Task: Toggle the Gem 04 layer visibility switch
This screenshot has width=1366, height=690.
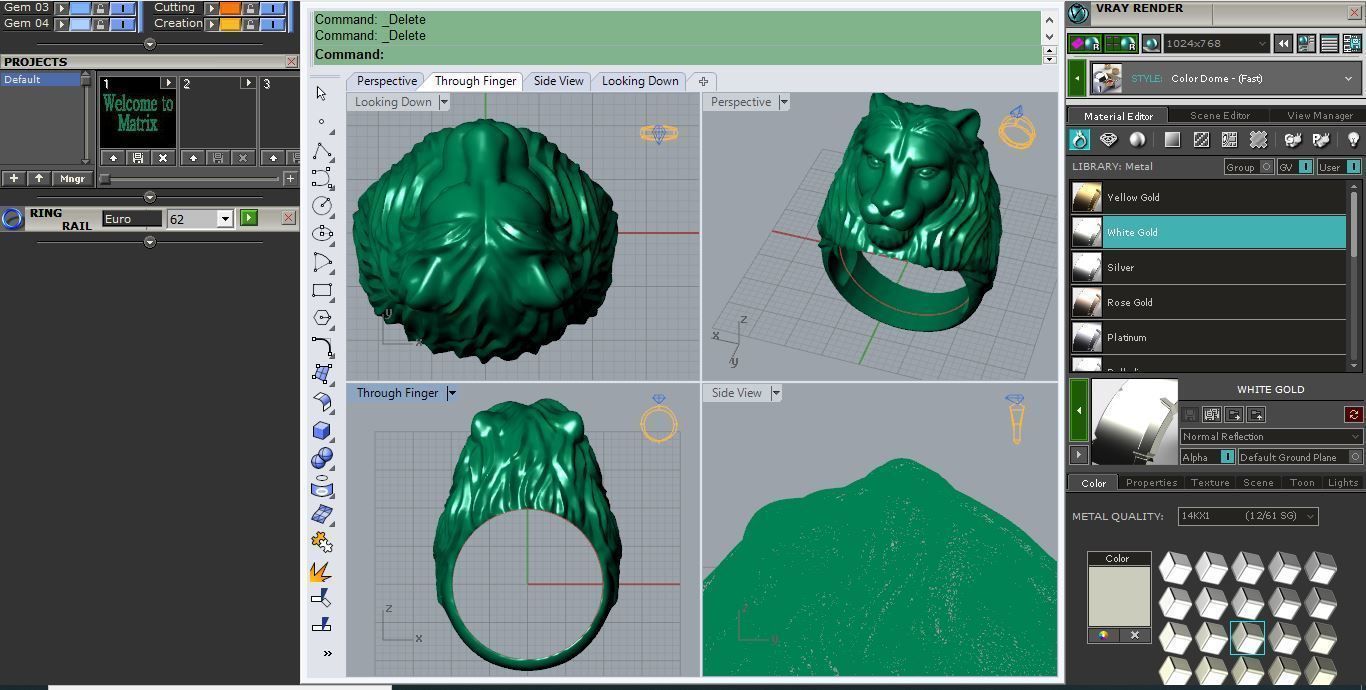Action: click(122, 23)
